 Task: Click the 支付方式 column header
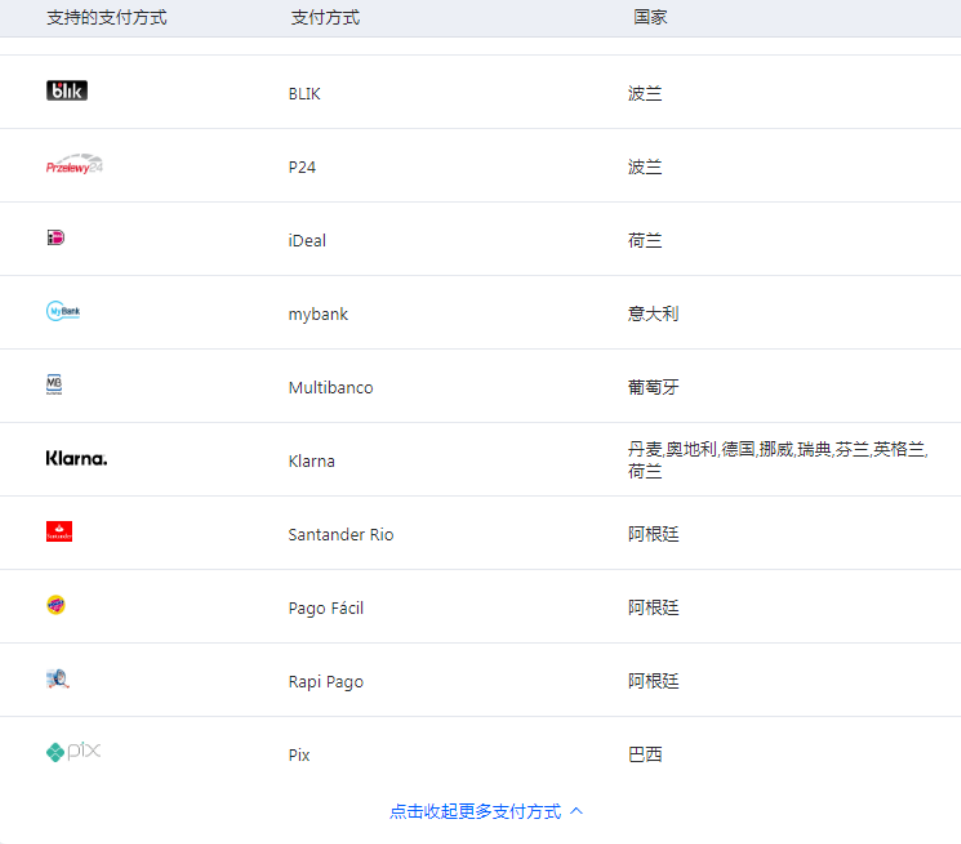coord(324,17)
